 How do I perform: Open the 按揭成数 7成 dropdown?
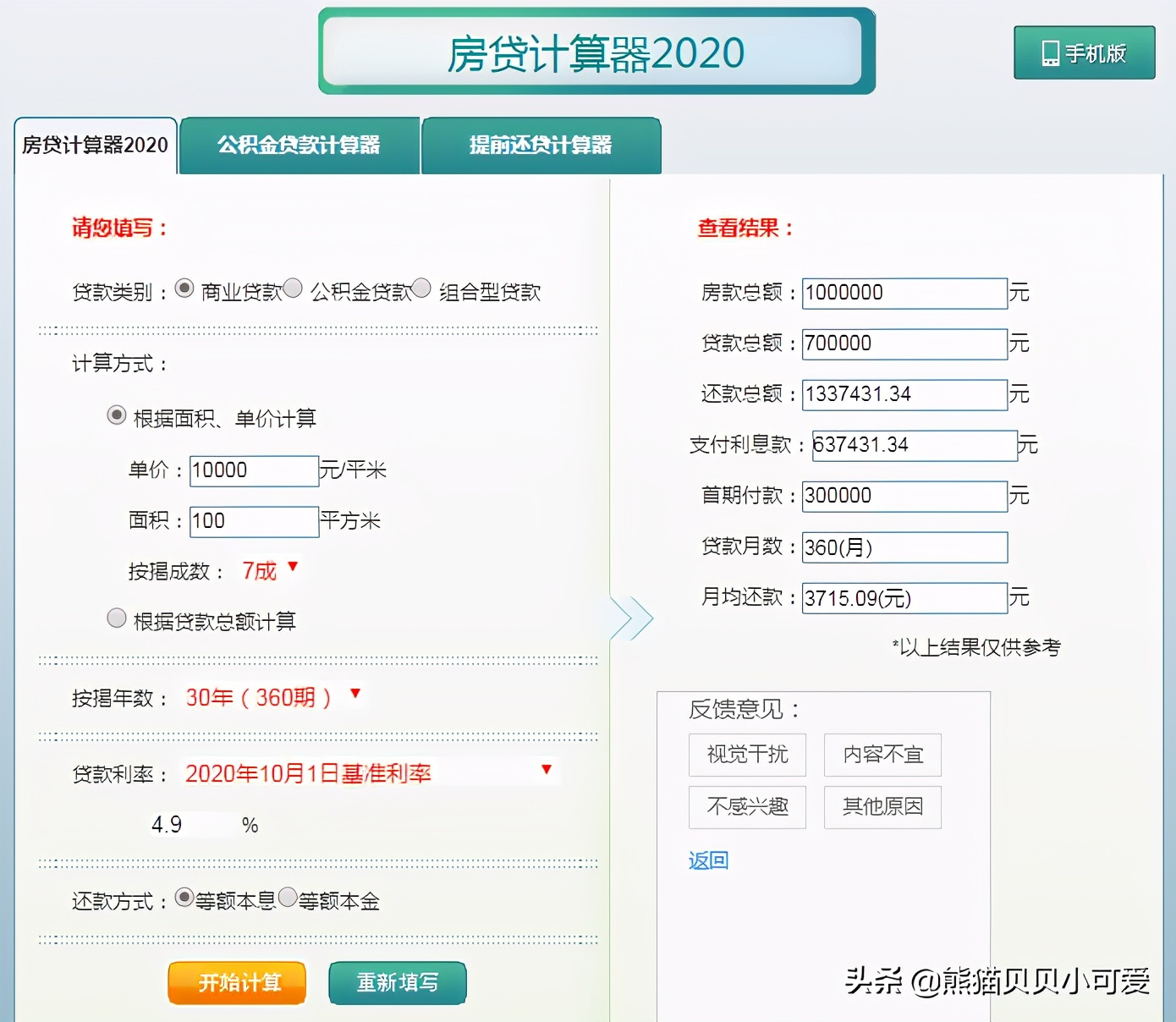(270, 570)
